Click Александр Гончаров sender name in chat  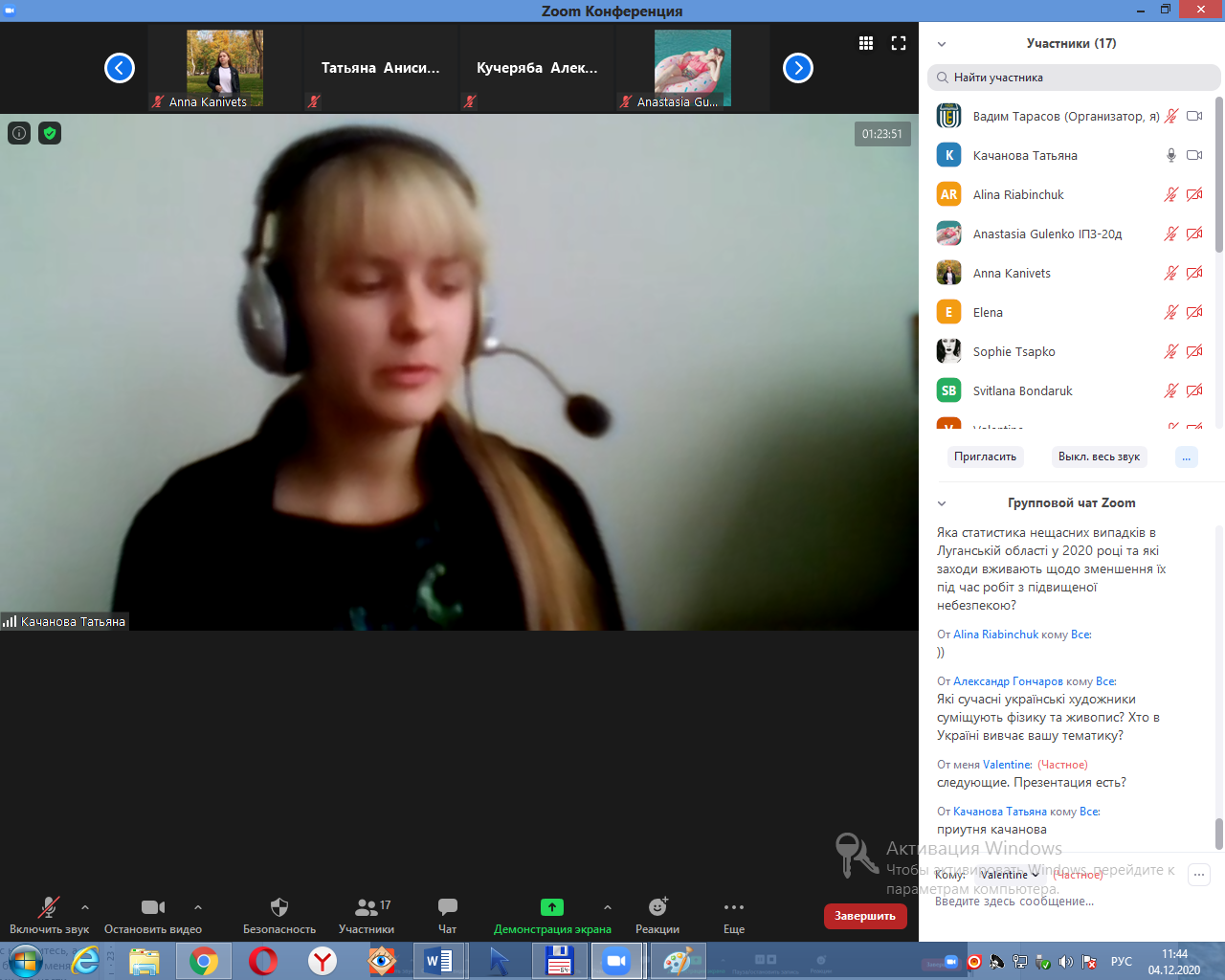tap(1008, 681)
